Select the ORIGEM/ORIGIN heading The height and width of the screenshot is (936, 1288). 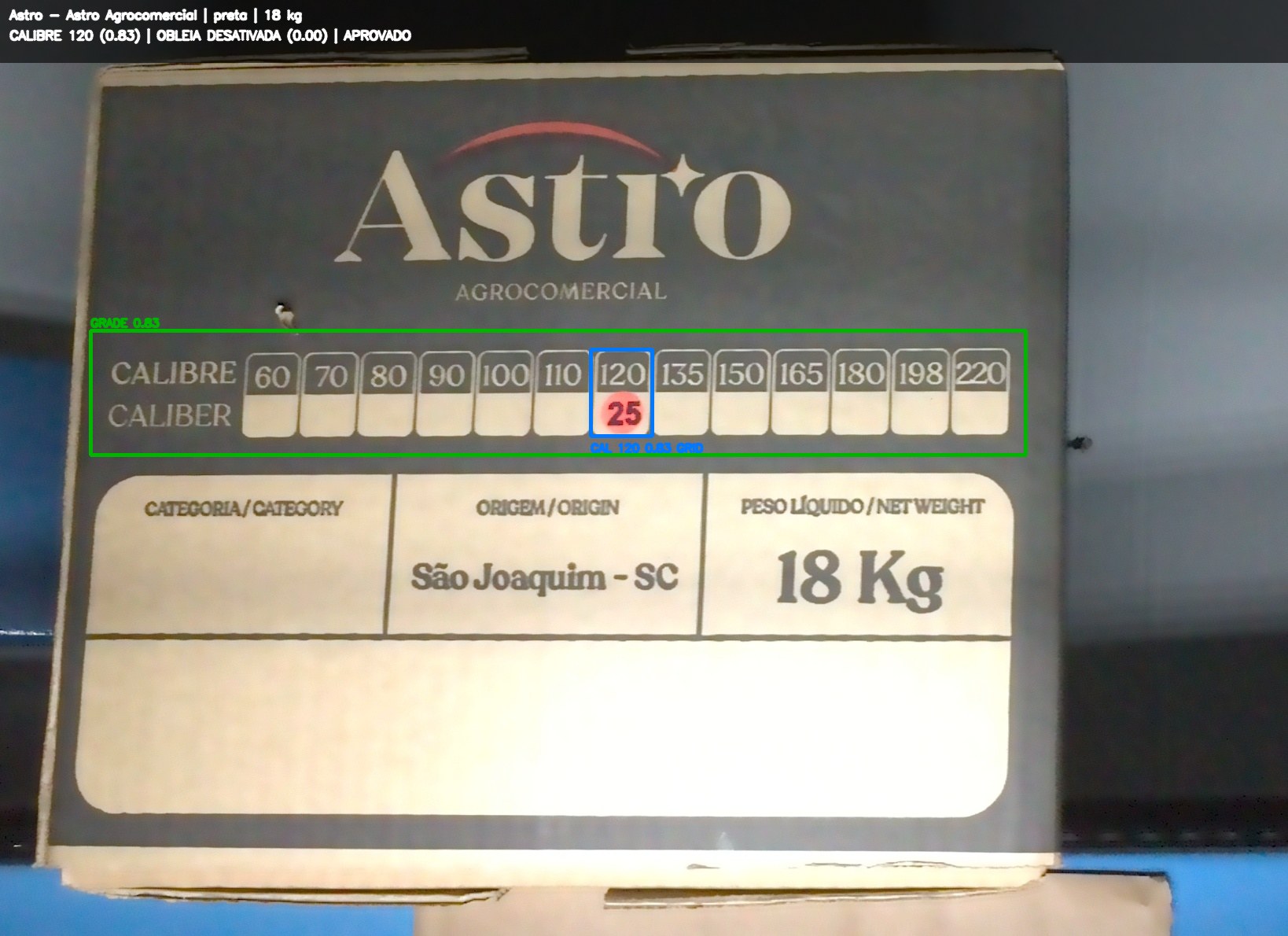tap(547, 507)
